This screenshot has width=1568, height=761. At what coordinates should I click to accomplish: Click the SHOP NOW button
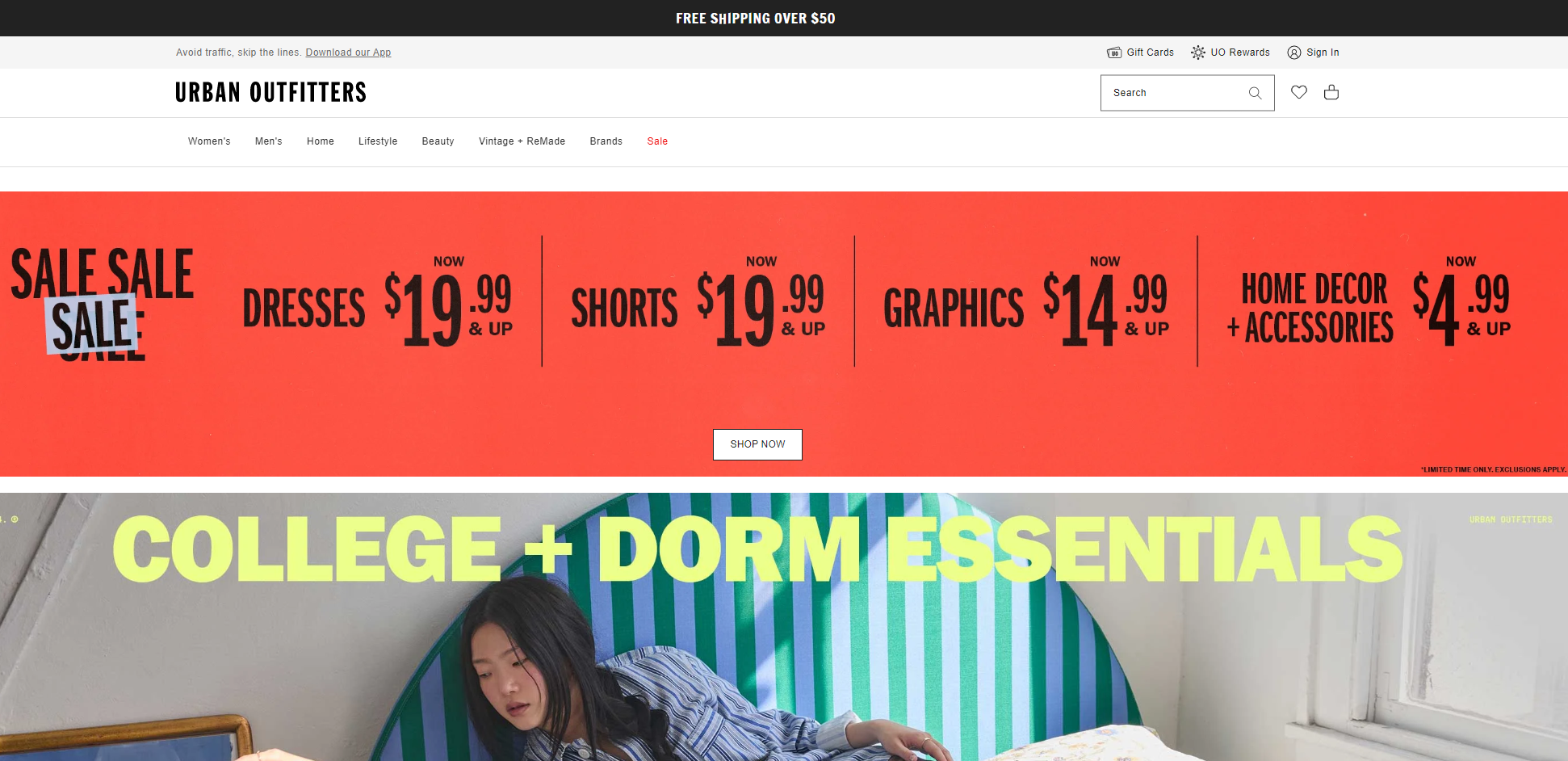[757, 444]
